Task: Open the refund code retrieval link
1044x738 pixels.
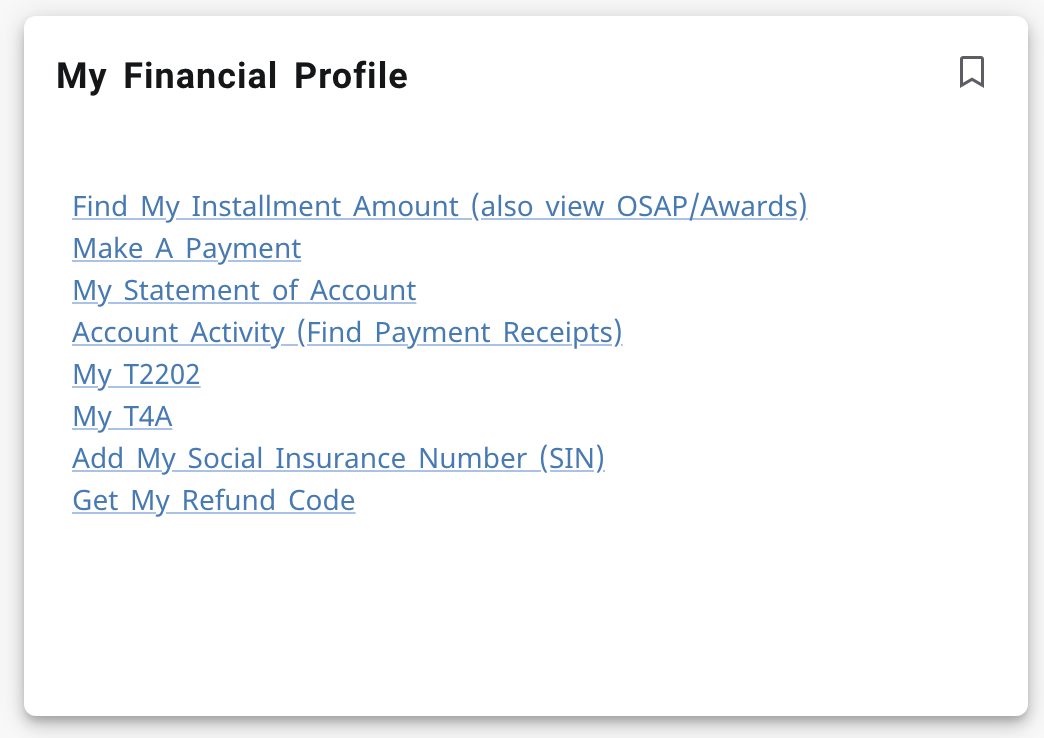Action: [x=213, y=500]
